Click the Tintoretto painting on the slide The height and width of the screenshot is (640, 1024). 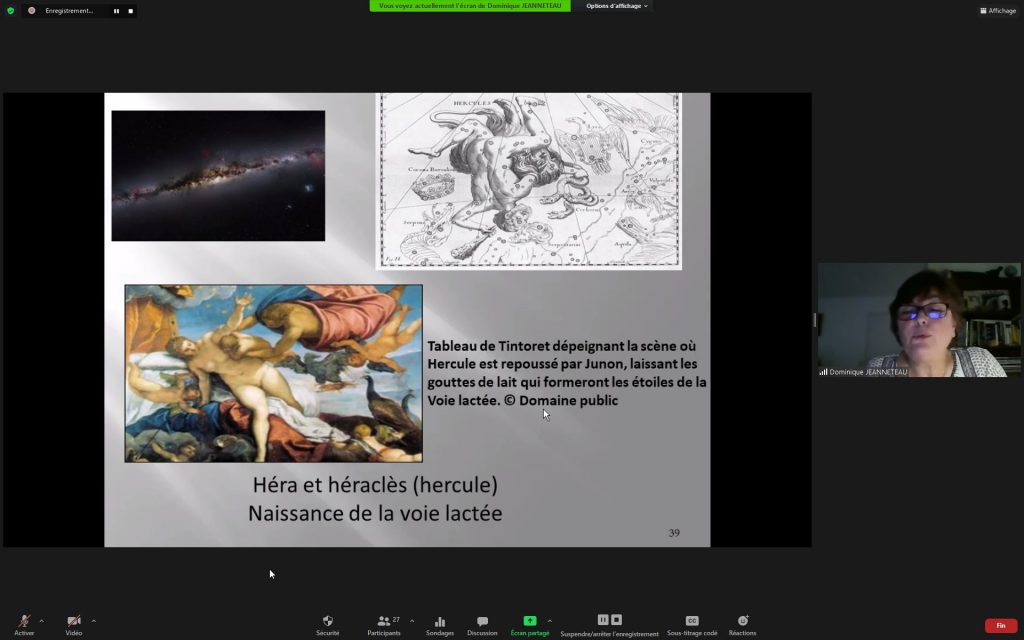click(x=274, y=374)
